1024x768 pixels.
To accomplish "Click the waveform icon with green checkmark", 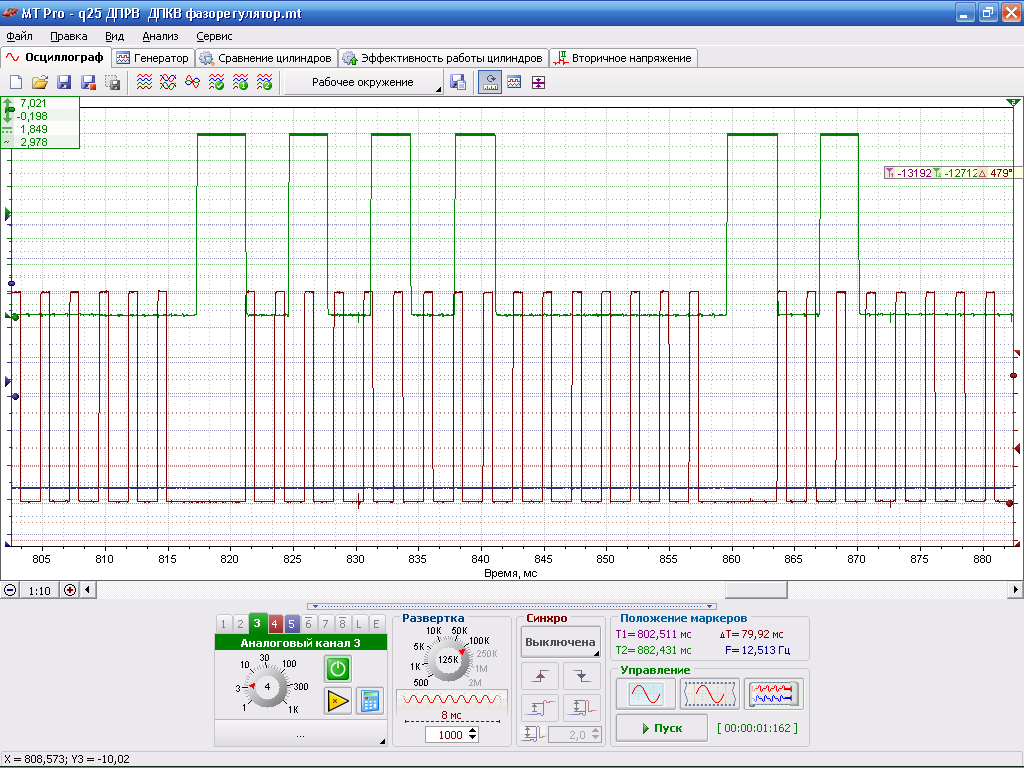I will coord(216,82).
